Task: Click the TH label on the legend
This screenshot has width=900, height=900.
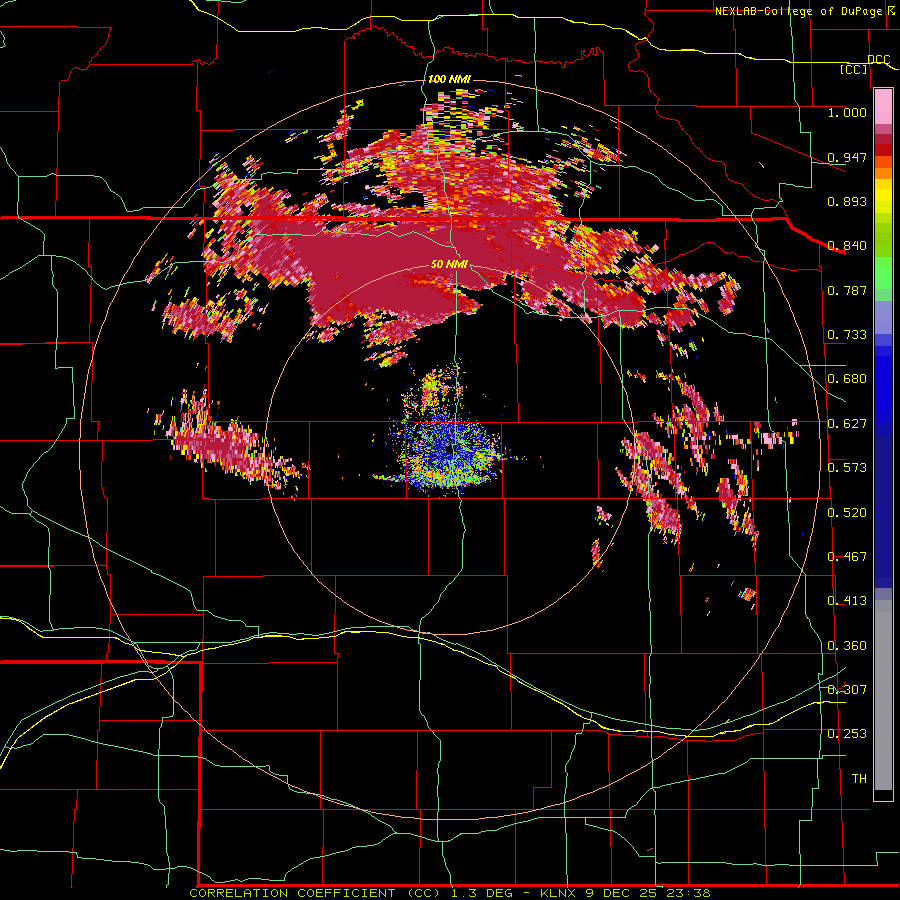Action: point(859,779)
